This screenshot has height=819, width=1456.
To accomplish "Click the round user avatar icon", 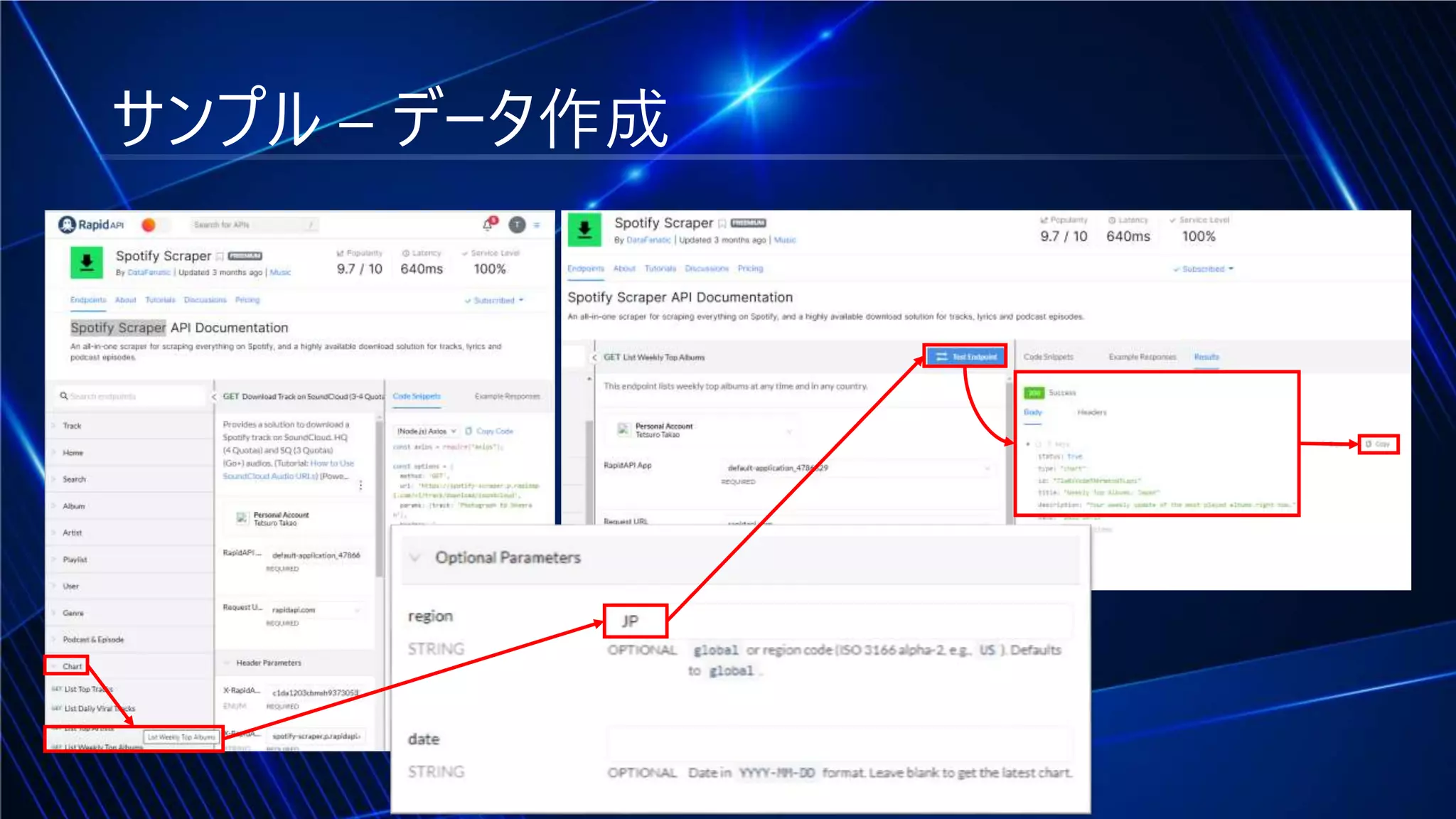I will tap(517, 225).
